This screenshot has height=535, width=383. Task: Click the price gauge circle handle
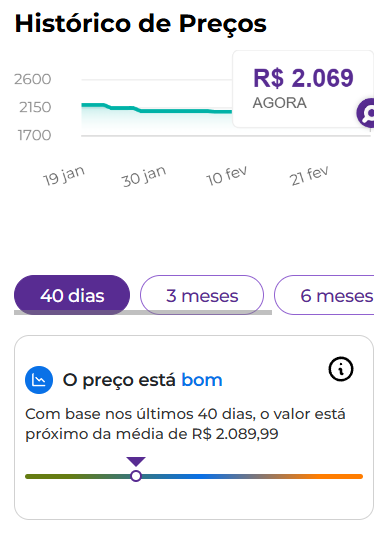[136, 476]
